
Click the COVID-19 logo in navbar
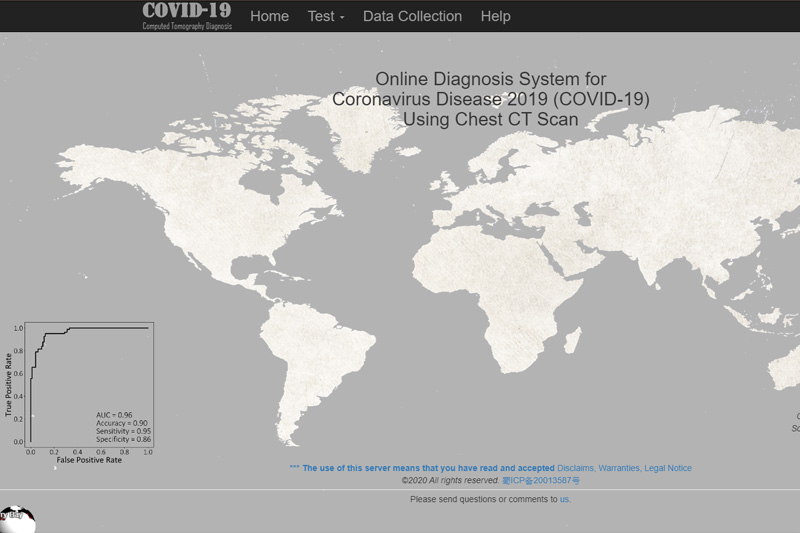coord(187,15)
